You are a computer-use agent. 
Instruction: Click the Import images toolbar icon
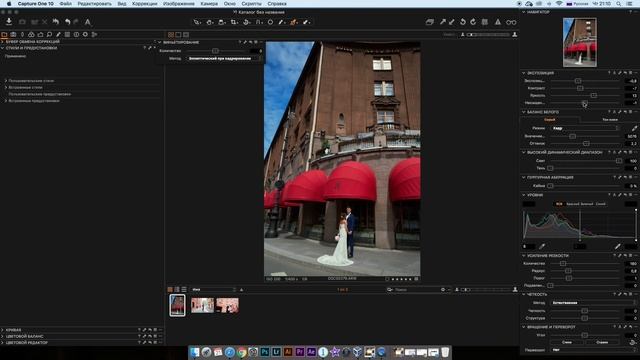pos(9,22)
